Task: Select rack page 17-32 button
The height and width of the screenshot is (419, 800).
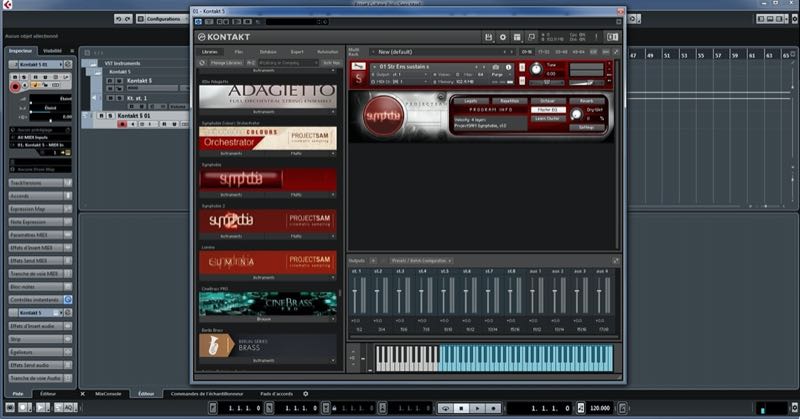Action: pyautogui.click(x=544, y=52)
